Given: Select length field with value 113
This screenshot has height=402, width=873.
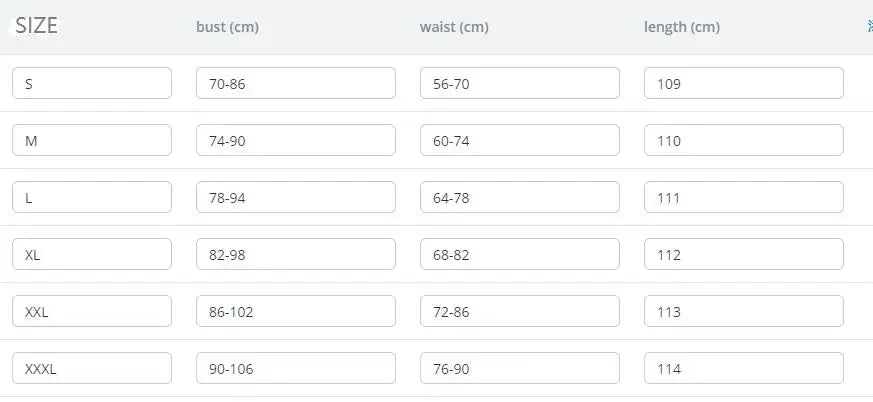Looking at the screenshot, I should [x=743, y=312].
